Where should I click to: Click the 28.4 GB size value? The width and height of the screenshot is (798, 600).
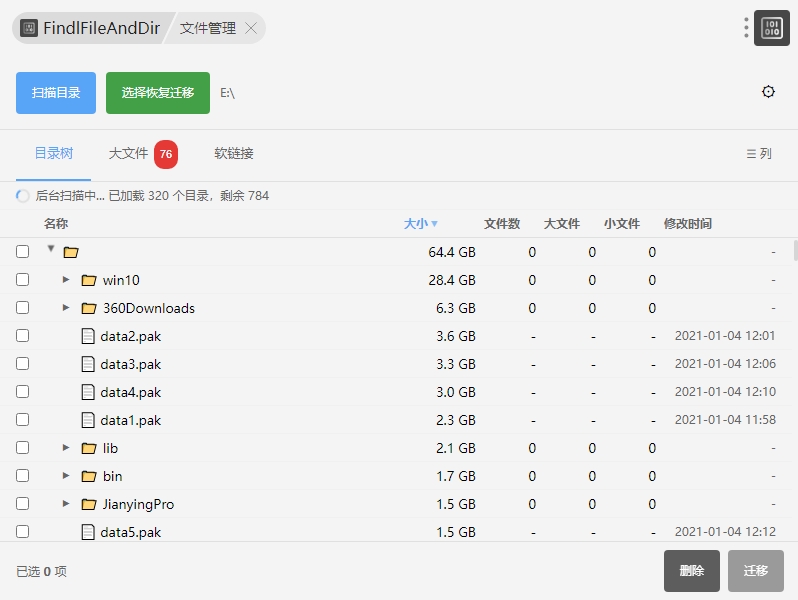[x=452, y=280]
